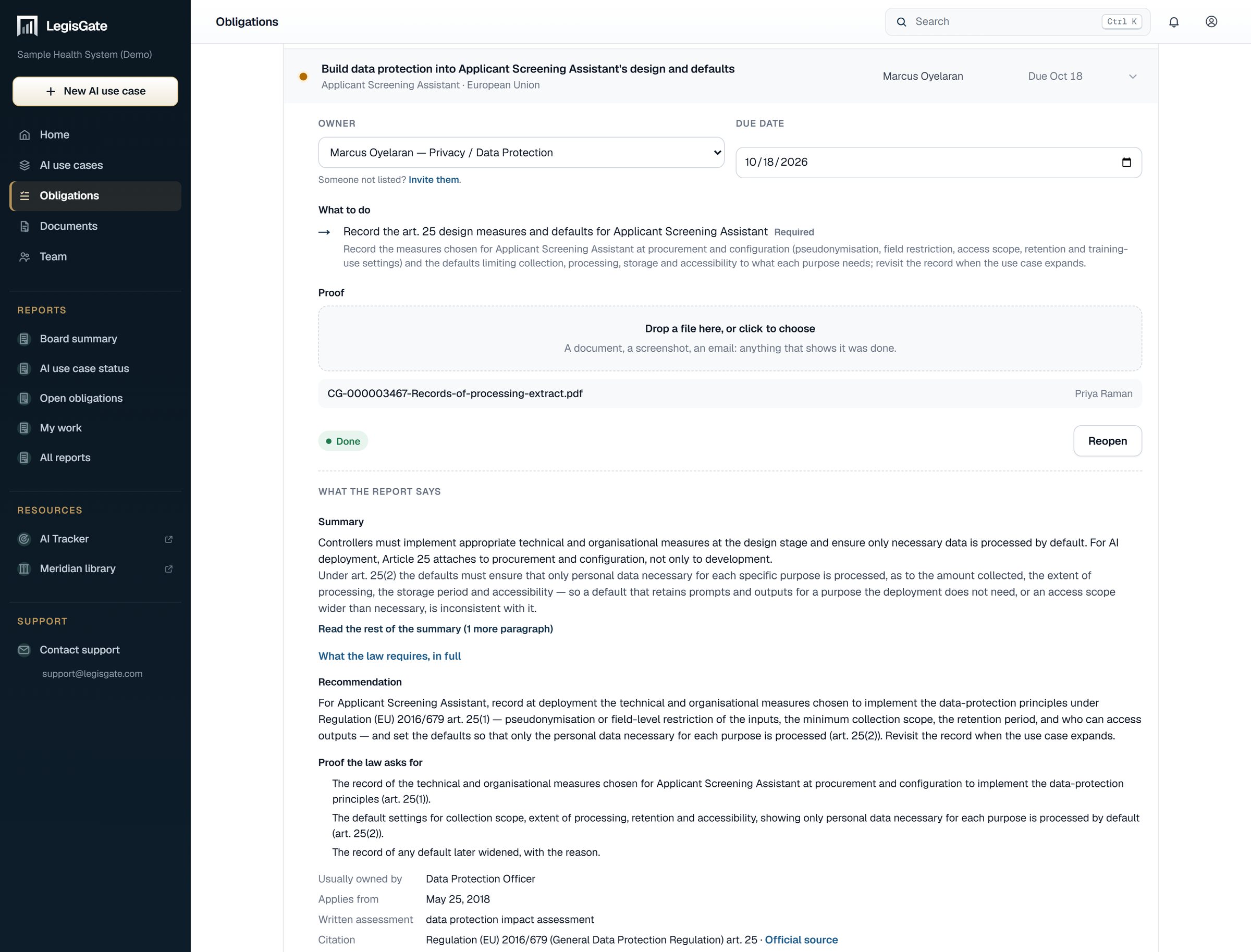The width and height of the screenshot is (1251, 952).
Task: Click the Team people icon
Action: tap(24, 257)
